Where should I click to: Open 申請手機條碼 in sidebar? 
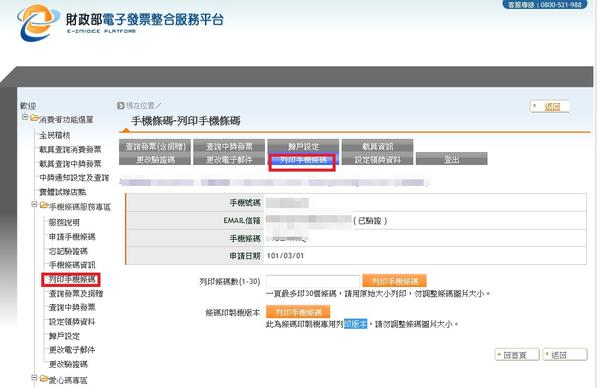point(72,237)
